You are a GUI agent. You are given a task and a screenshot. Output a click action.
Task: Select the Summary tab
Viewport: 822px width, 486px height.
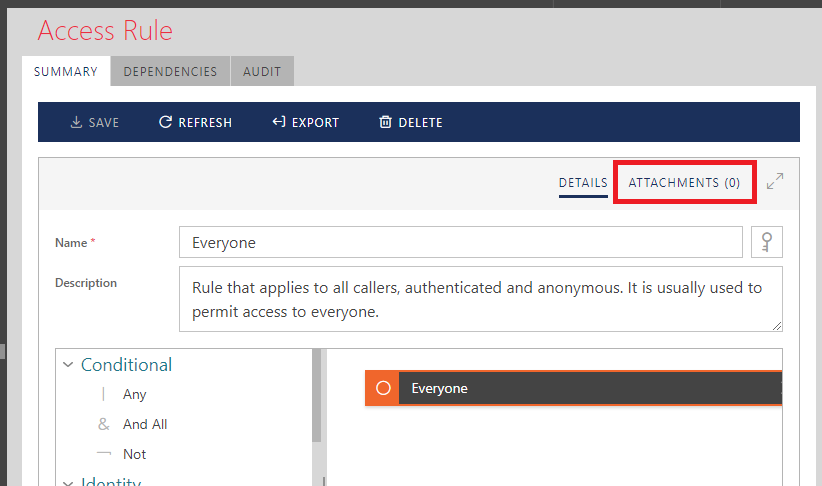66,72
